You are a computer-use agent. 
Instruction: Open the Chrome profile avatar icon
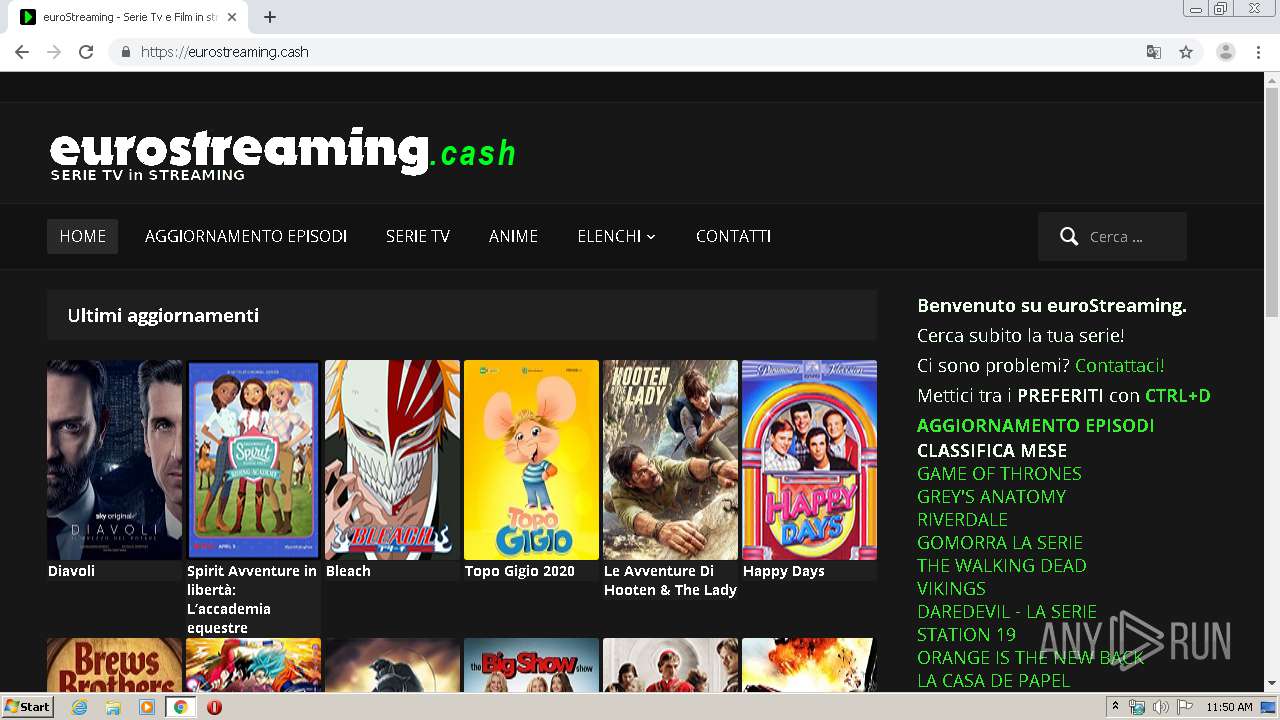1226,52
